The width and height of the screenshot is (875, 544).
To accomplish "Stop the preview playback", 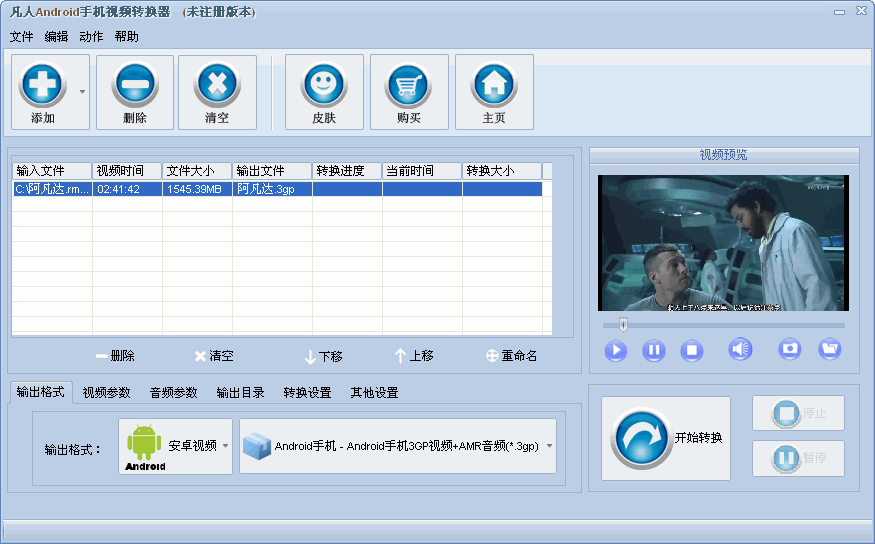I will coord(691,350).
